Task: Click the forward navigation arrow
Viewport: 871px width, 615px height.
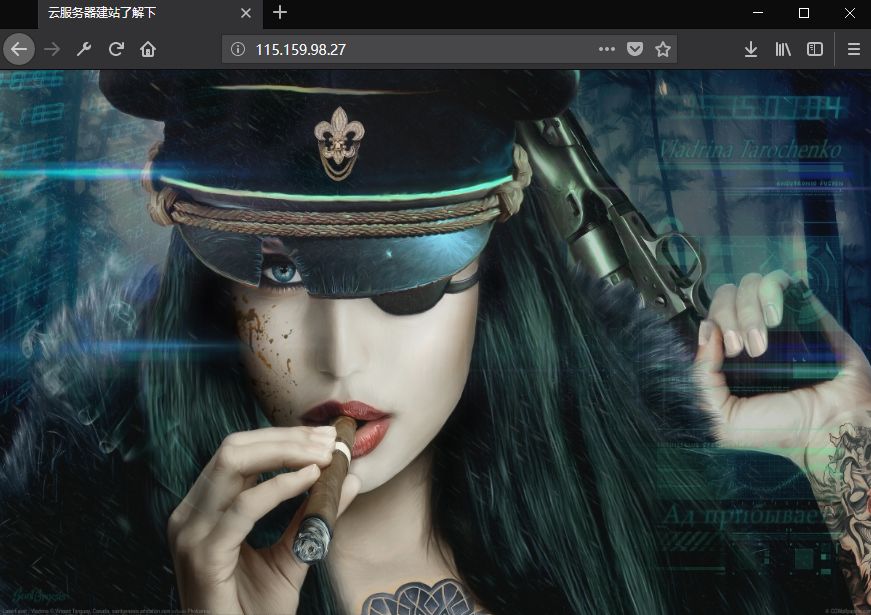Action: tap(52, 49)
